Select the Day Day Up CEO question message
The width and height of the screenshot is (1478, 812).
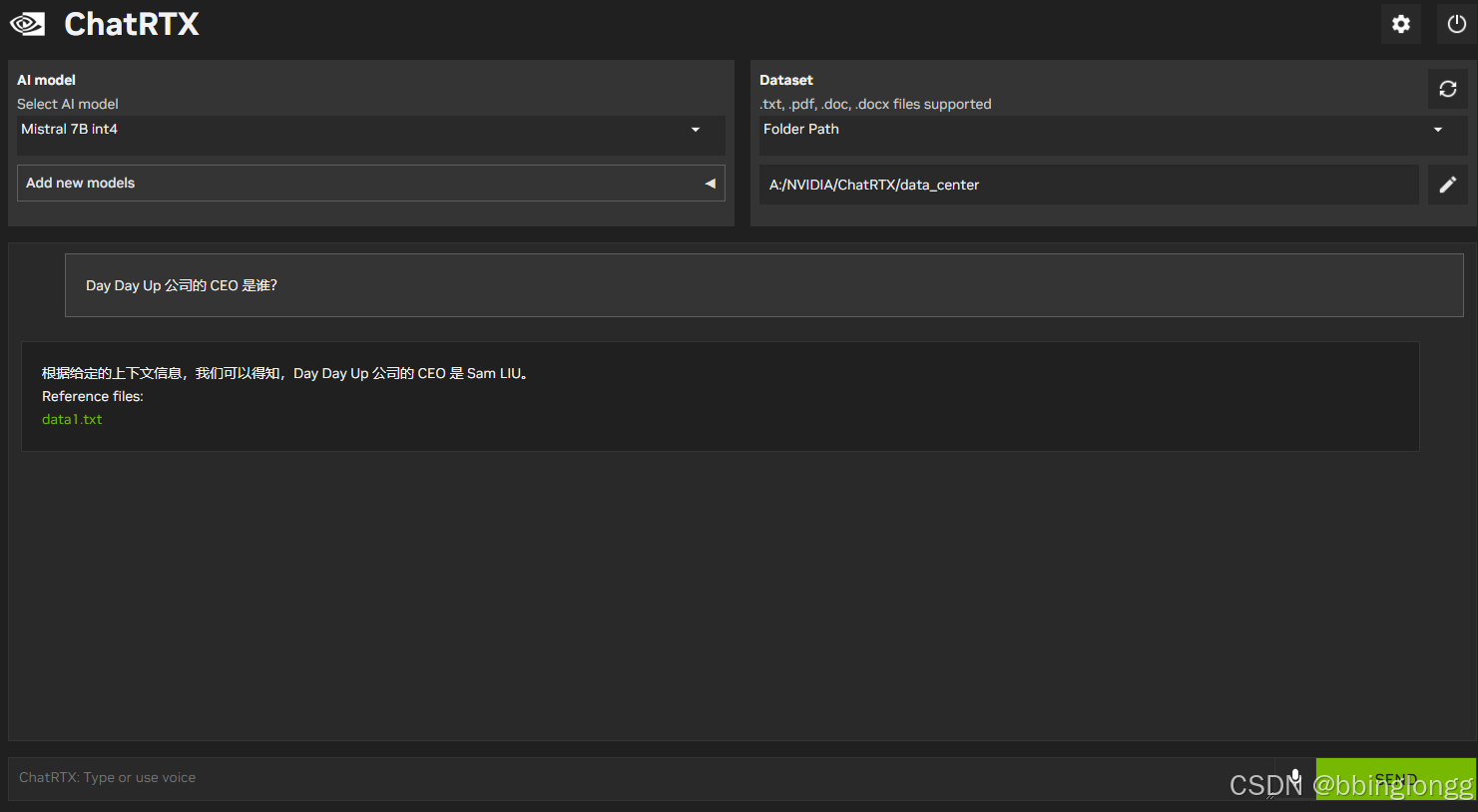(x=764, y=285)
